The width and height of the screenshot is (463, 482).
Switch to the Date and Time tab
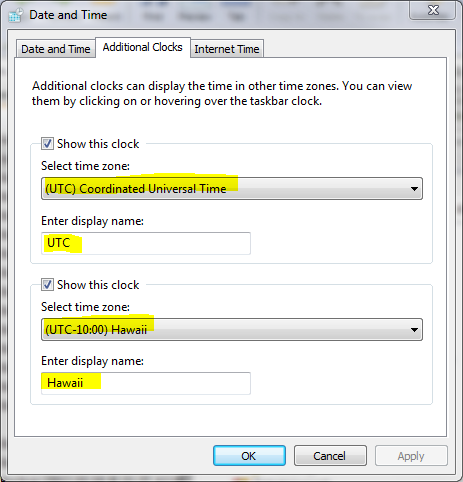point(56,49)
